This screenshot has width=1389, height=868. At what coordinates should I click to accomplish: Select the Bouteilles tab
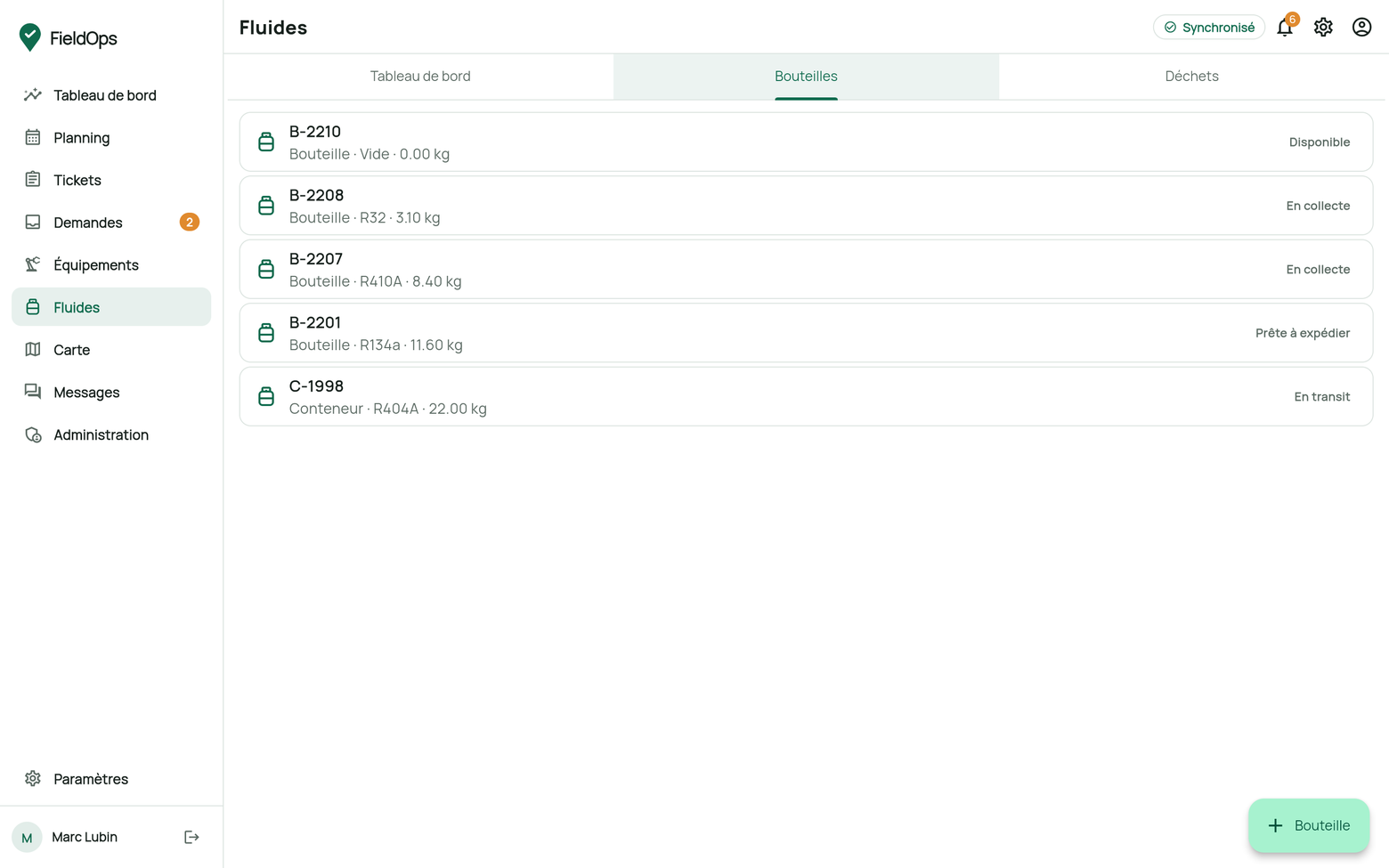pyautogui.click(x=806, y=77)
